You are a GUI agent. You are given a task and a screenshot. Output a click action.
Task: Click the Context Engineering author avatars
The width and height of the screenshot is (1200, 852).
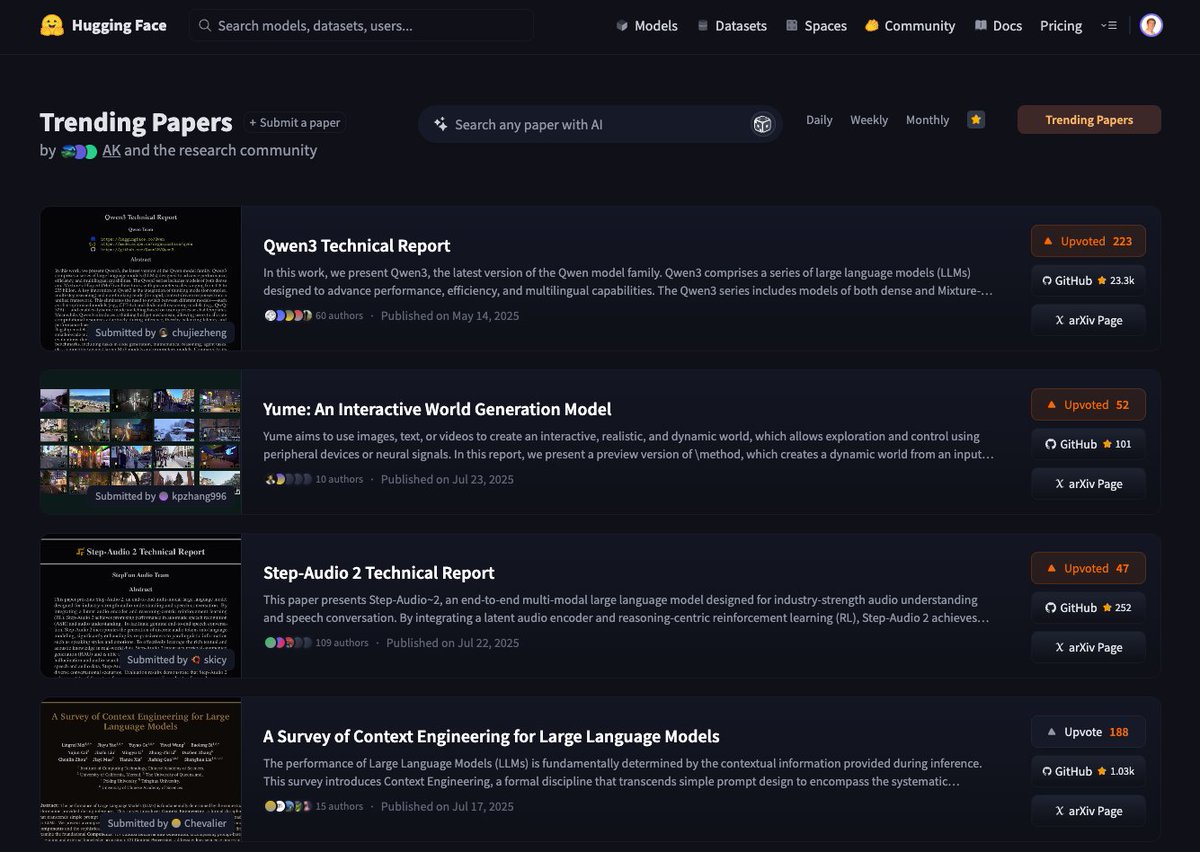(288, 806)
